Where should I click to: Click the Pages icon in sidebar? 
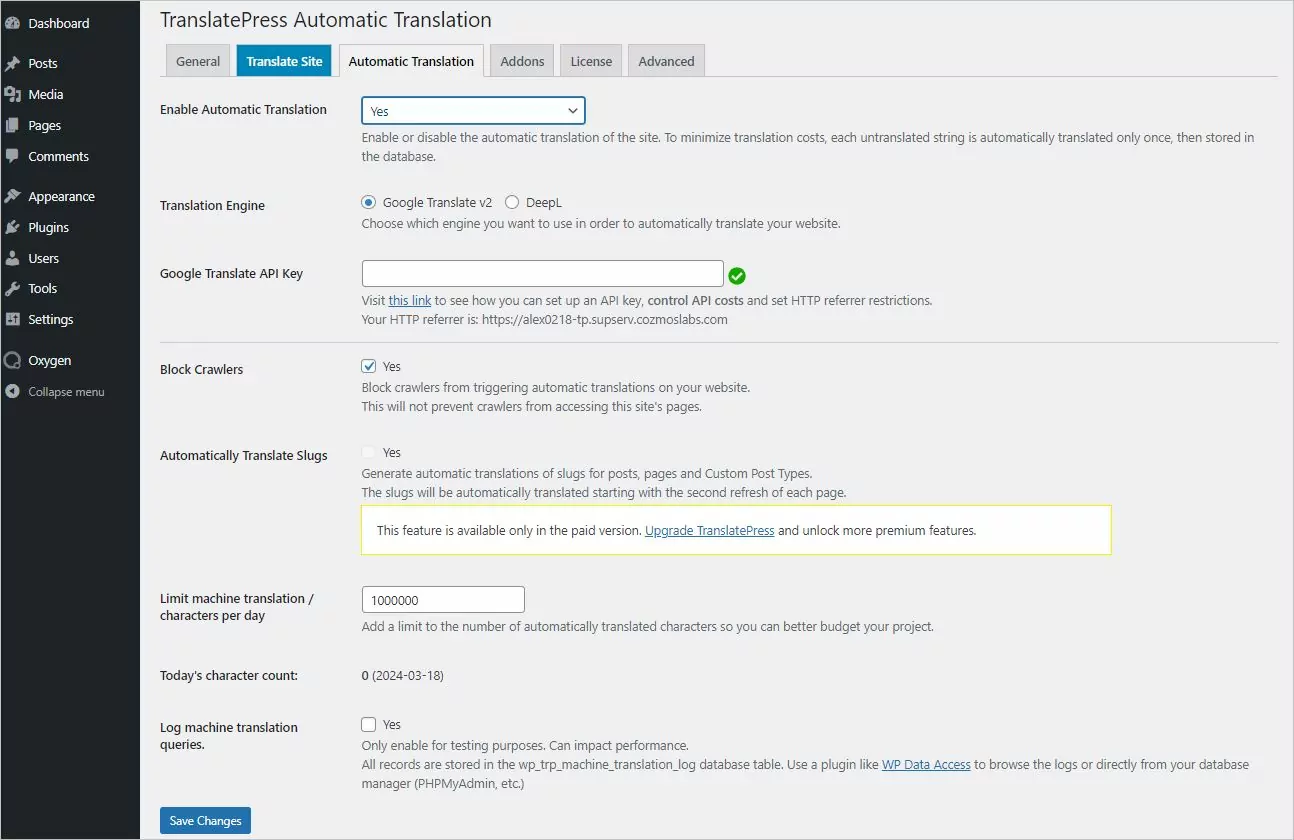(12, 125)
